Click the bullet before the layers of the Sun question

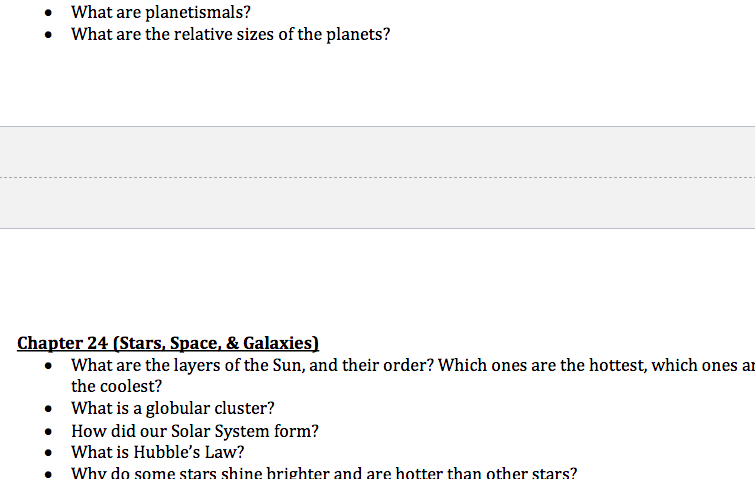coord(48,367)
